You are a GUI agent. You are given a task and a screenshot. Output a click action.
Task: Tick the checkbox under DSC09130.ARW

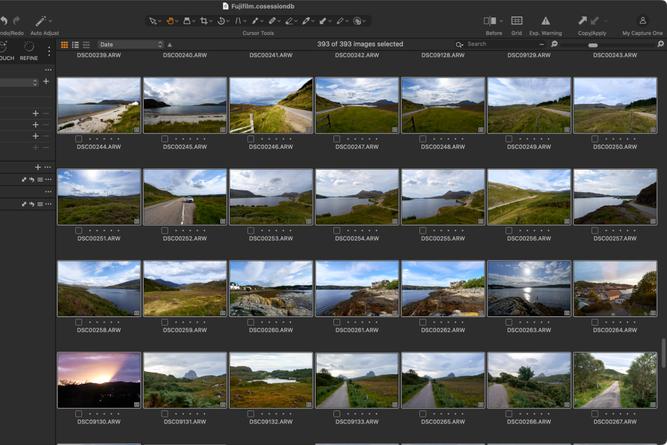coord(80,413)
